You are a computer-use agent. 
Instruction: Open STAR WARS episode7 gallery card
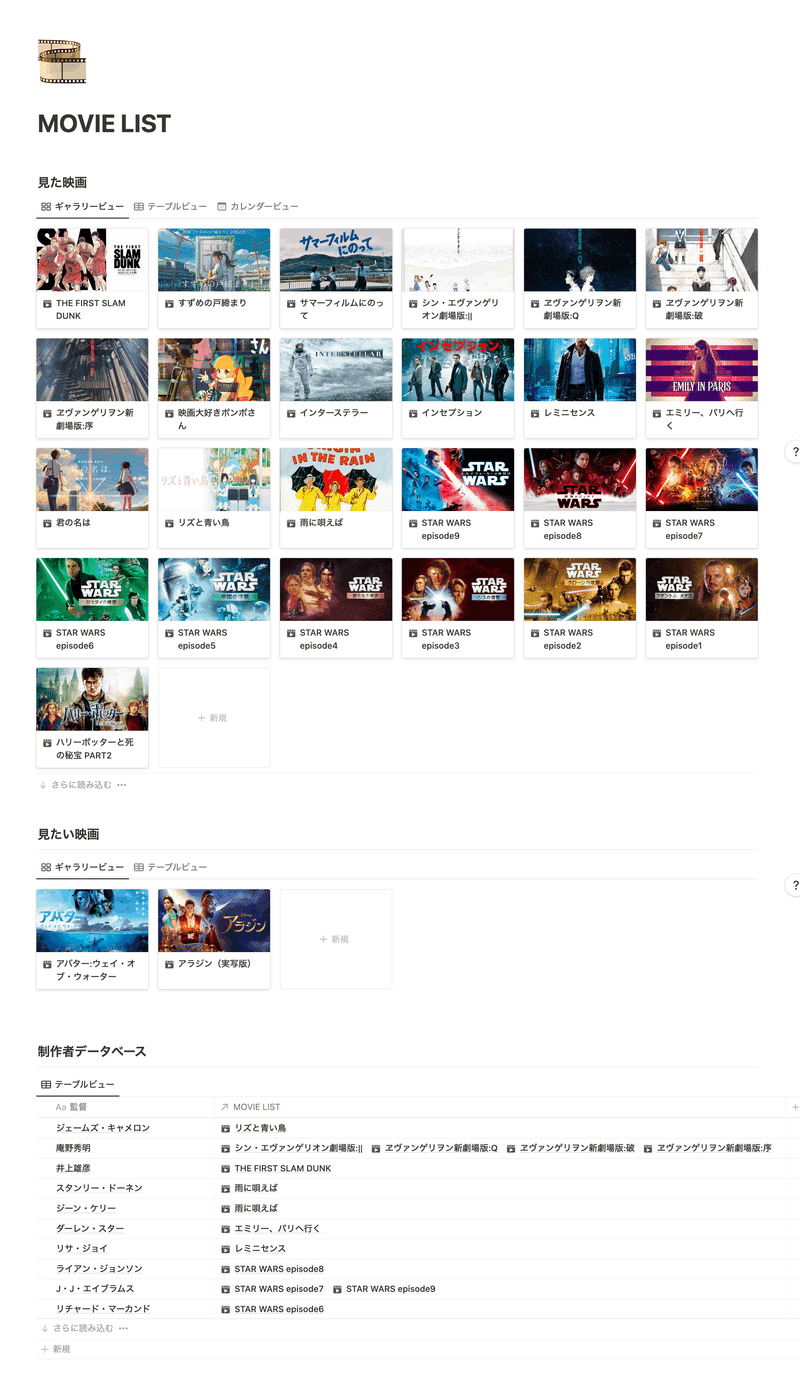(x=702, y=498)
